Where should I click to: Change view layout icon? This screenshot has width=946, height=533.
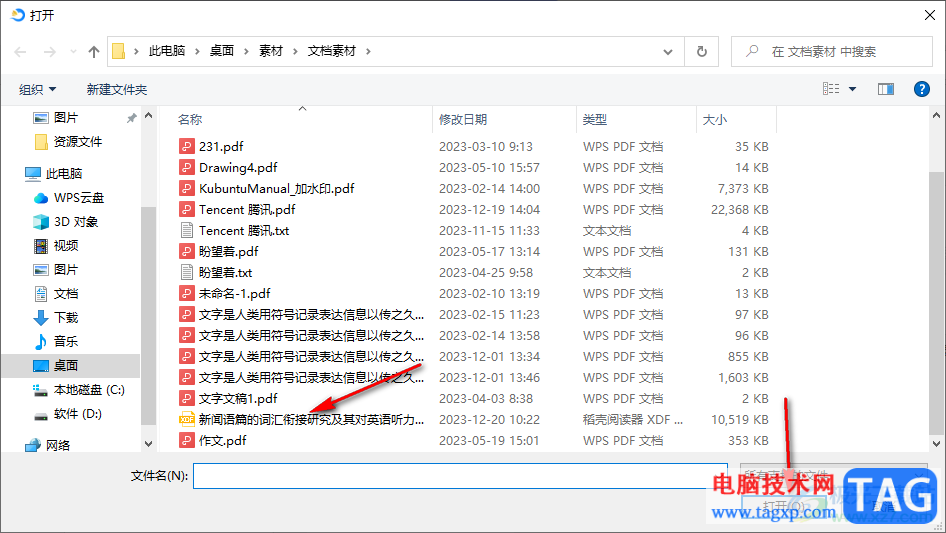[831, 89]
